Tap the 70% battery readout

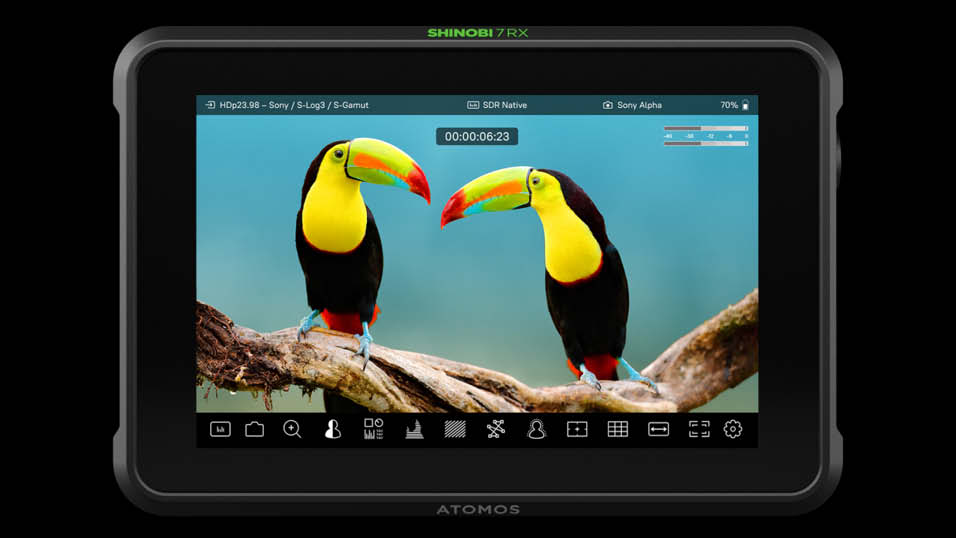pos(729,105)
